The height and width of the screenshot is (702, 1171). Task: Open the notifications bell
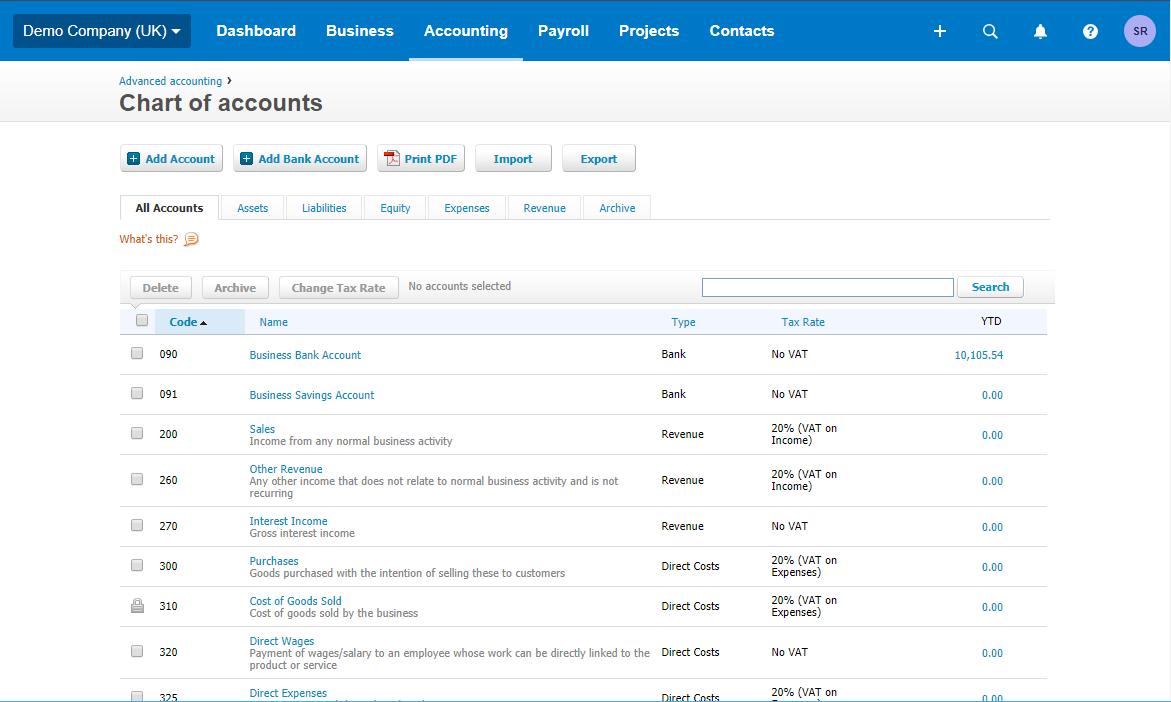tap(1040, 31)
